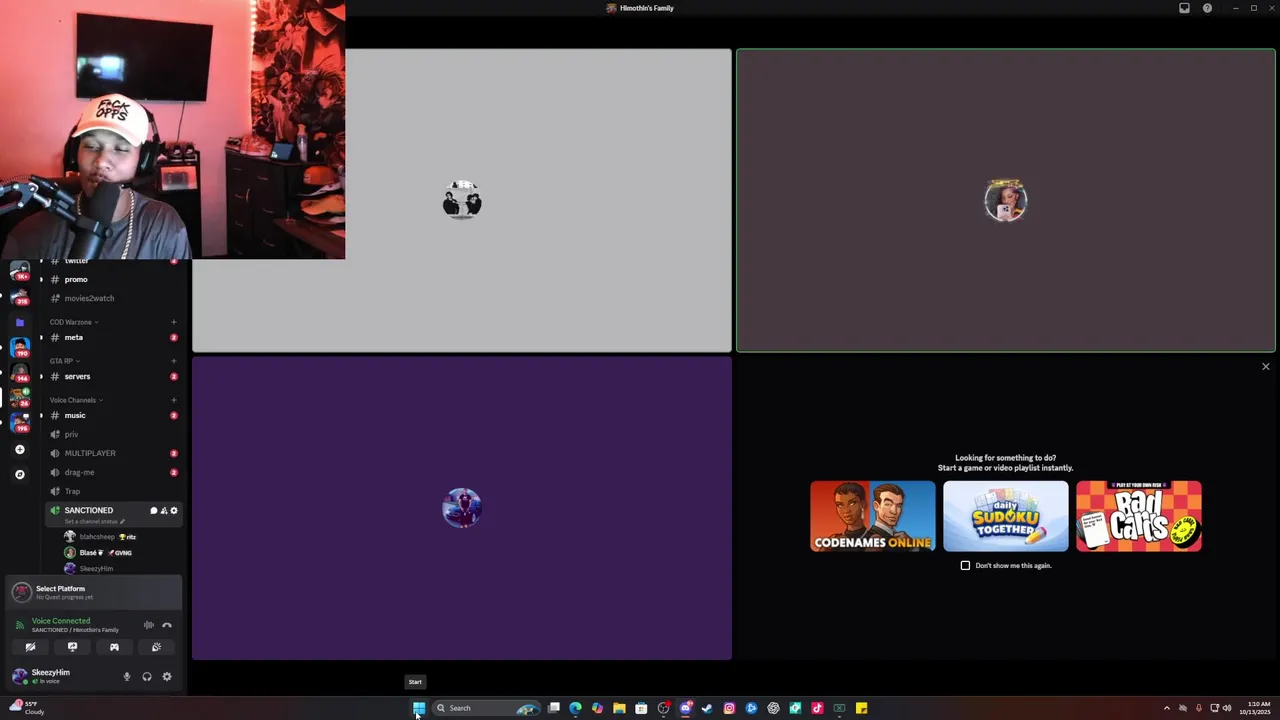
Task: Create channel in Voice Channels category
Action: click(174, 400)
